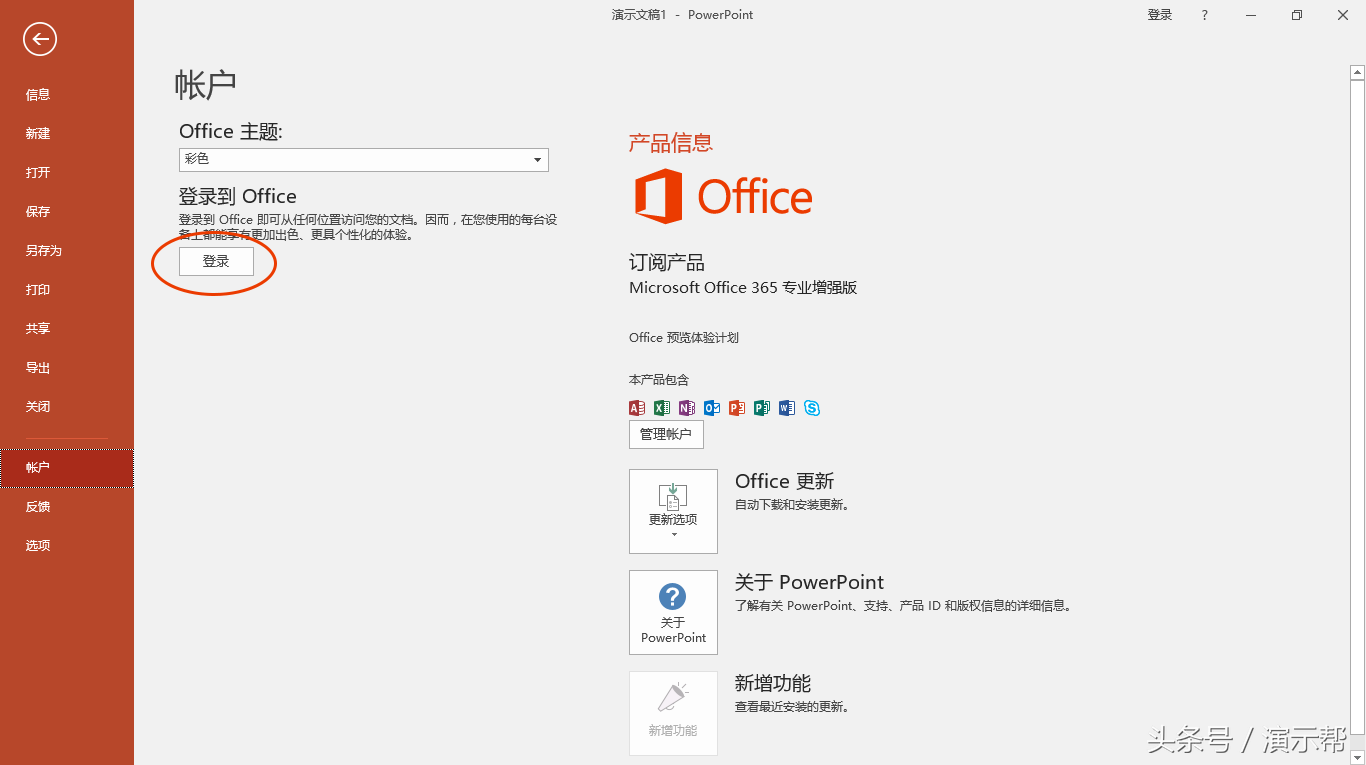Click the Microsoft Office 365 专业增强版 text
This screenshot has width=1366, height=765.
[743, 288]
